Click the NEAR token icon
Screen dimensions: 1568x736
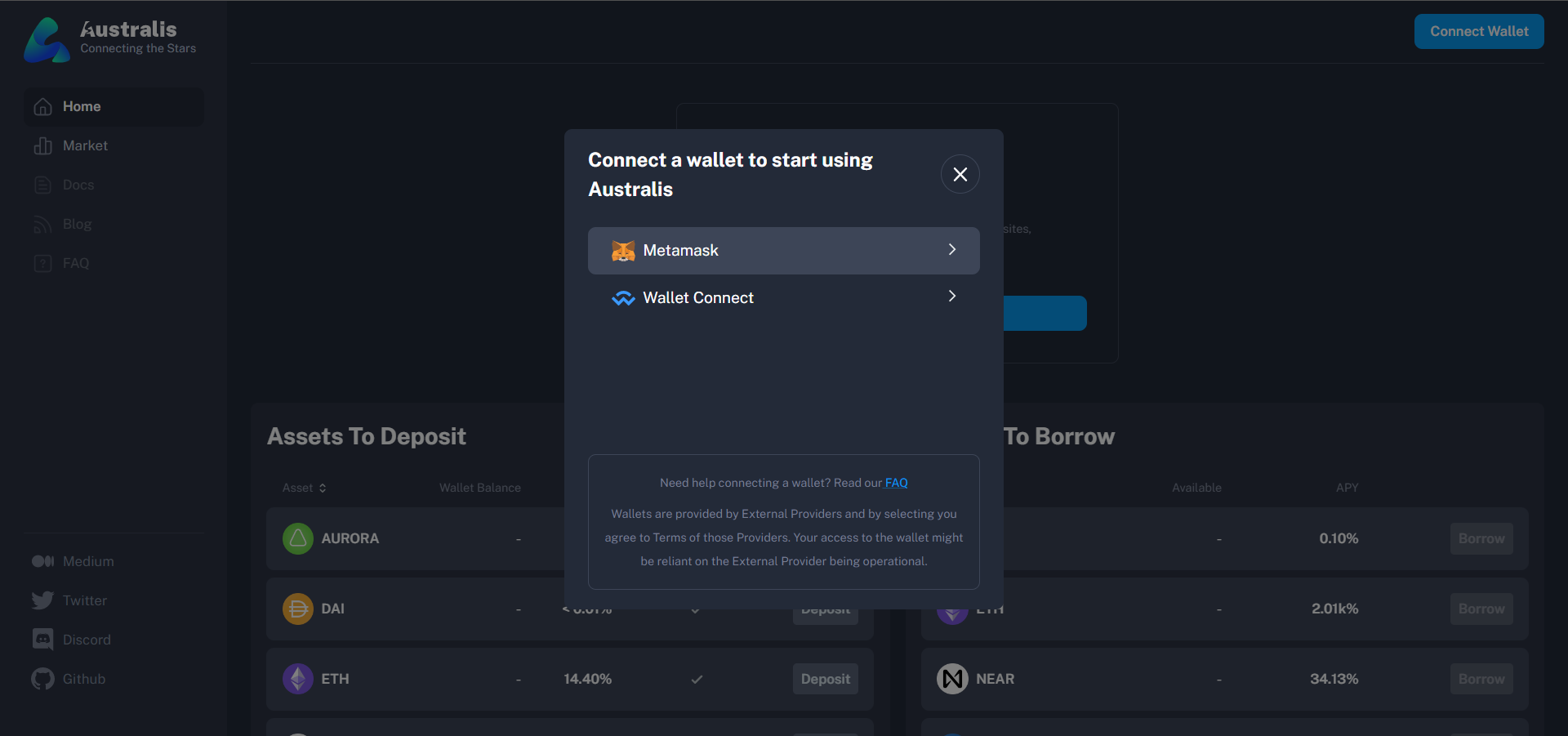click(x=952, y=679)
